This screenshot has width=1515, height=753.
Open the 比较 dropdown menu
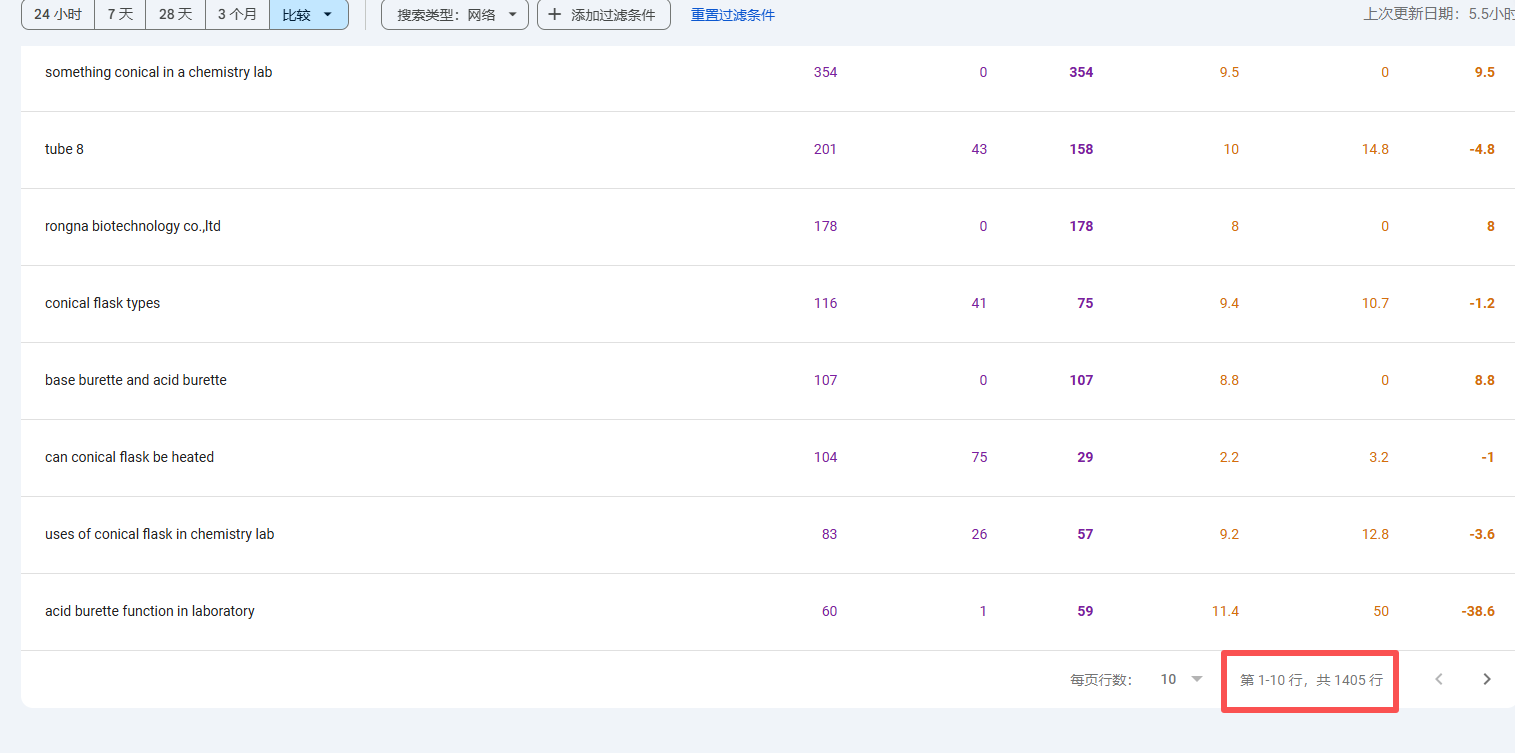(x=308, y=15)
